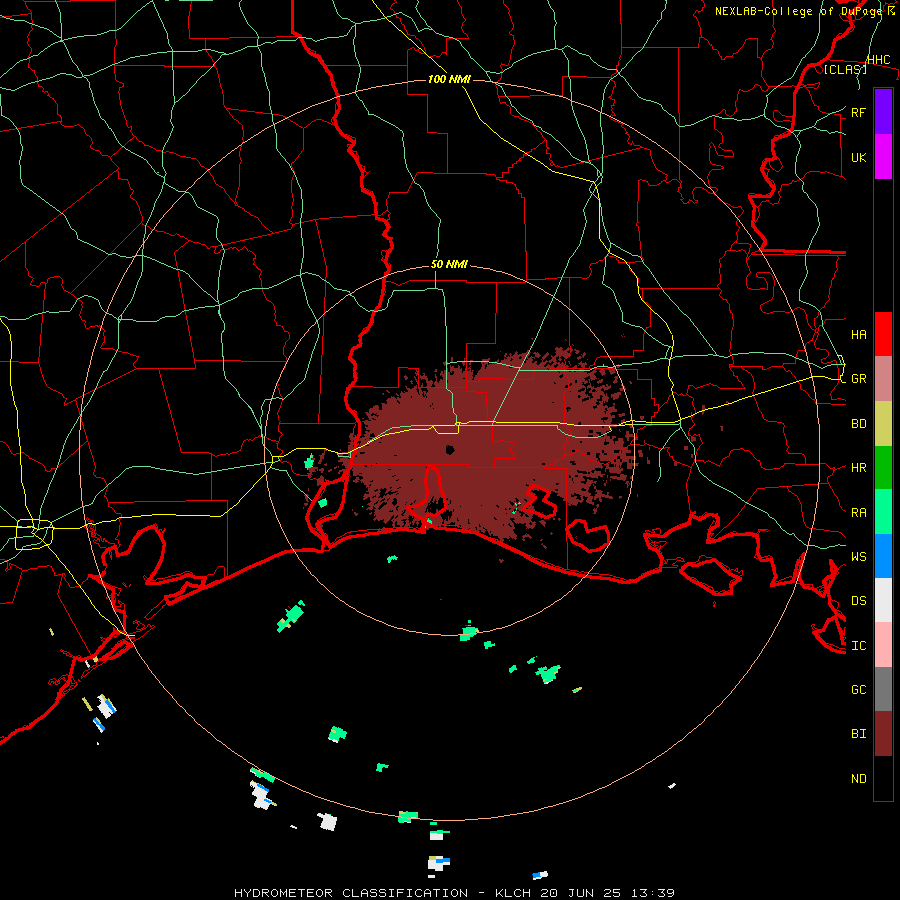
Task: Click the RA legend label
Action: (x=858, y=513)
